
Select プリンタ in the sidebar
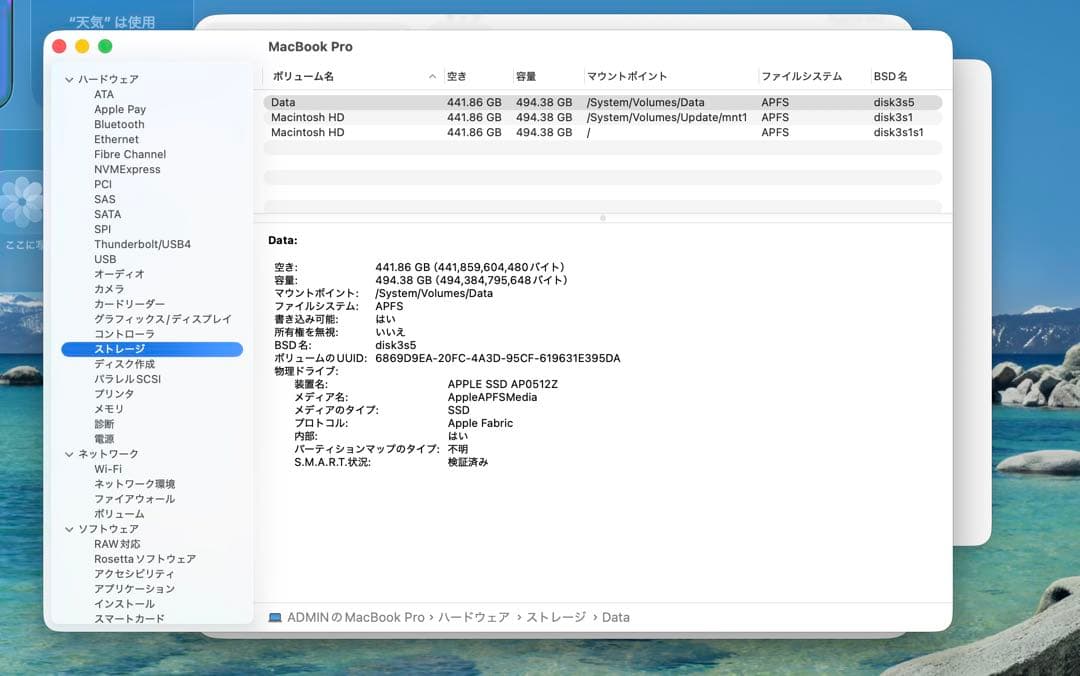coord(114,394)
